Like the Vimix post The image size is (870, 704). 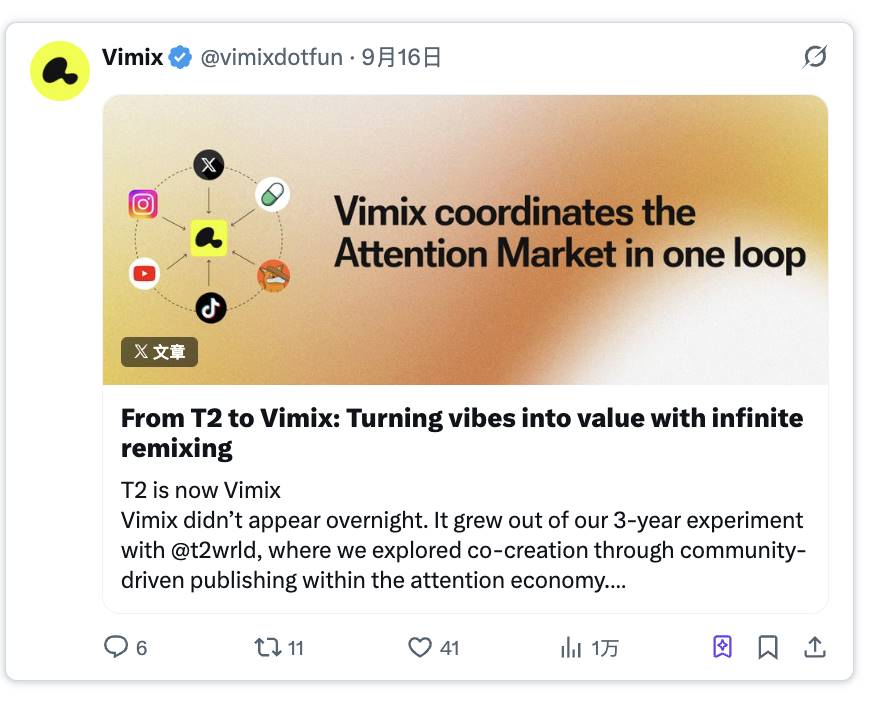(x=420, y=648)
